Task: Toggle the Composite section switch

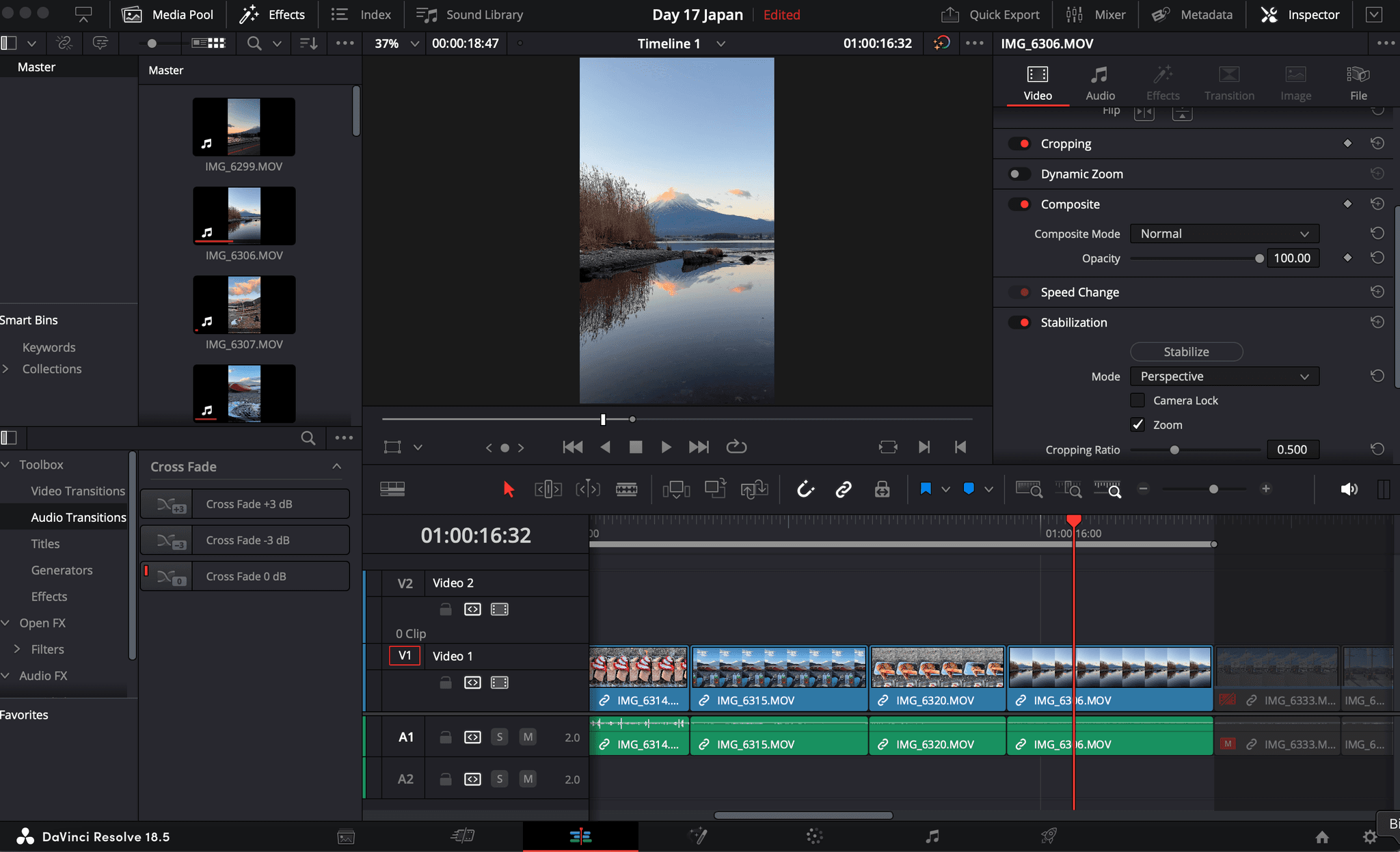Action: tap(1020, 204)
